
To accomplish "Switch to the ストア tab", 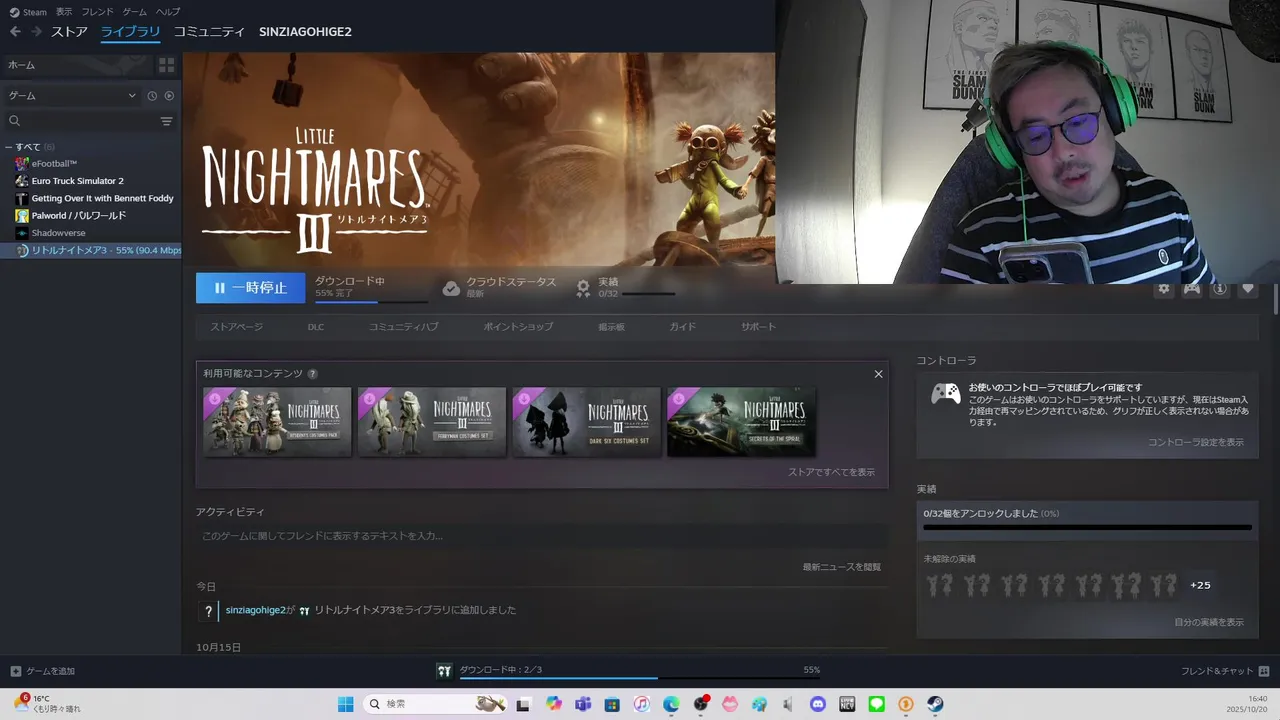I will [69, 32].
